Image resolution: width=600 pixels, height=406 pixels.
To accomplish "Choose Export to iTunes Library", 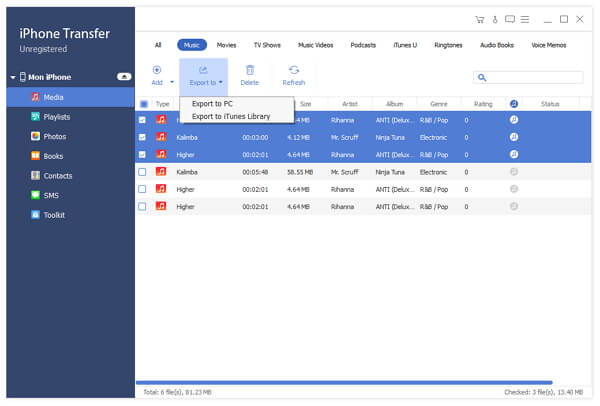I will (x=230, y=116).
